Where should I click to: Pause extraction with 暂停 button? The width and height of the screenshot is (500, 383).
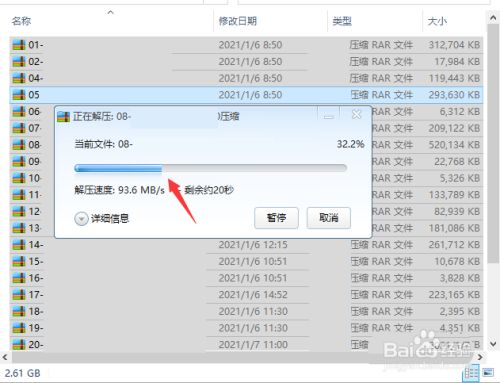pyautogui.click(x=276, y=218)
